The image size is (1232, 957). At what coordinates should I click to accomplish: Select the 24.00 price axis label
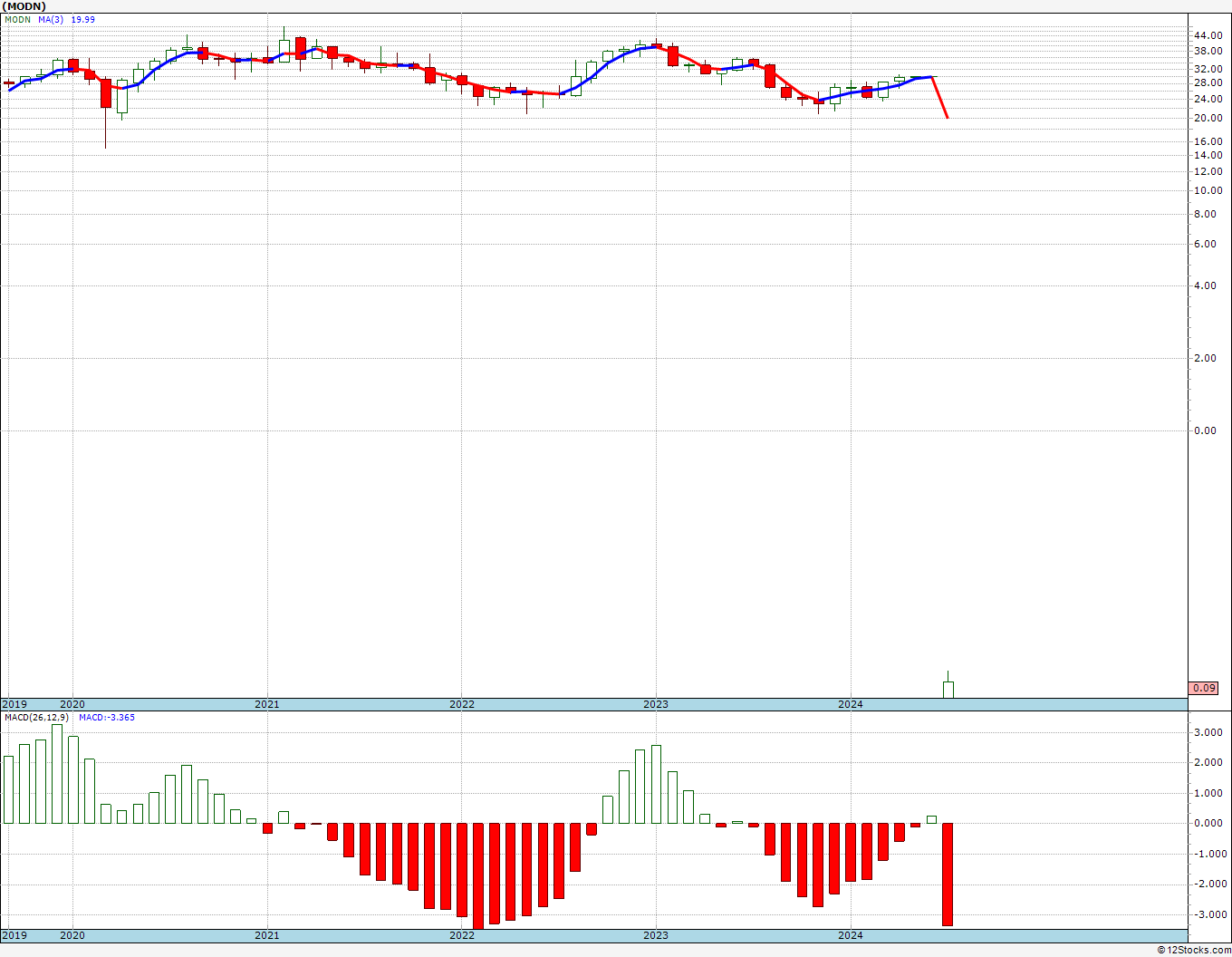(1208, 99)
